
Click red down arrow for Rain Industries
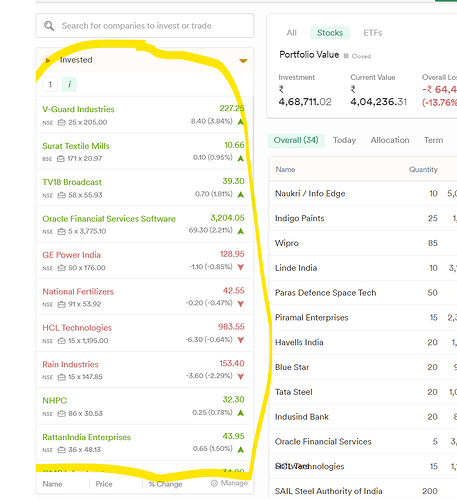[240, 376]
